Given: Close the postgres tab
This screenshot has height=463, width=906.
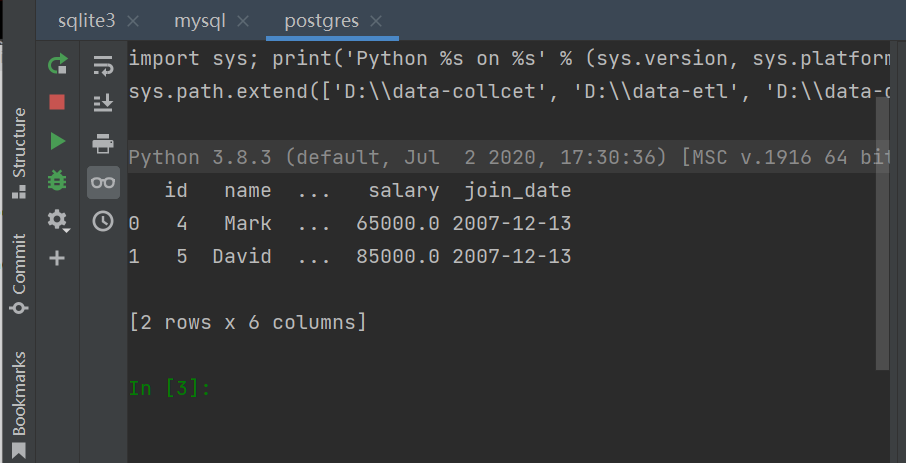Looking at the screenshot, I should (x=376, y=22).
